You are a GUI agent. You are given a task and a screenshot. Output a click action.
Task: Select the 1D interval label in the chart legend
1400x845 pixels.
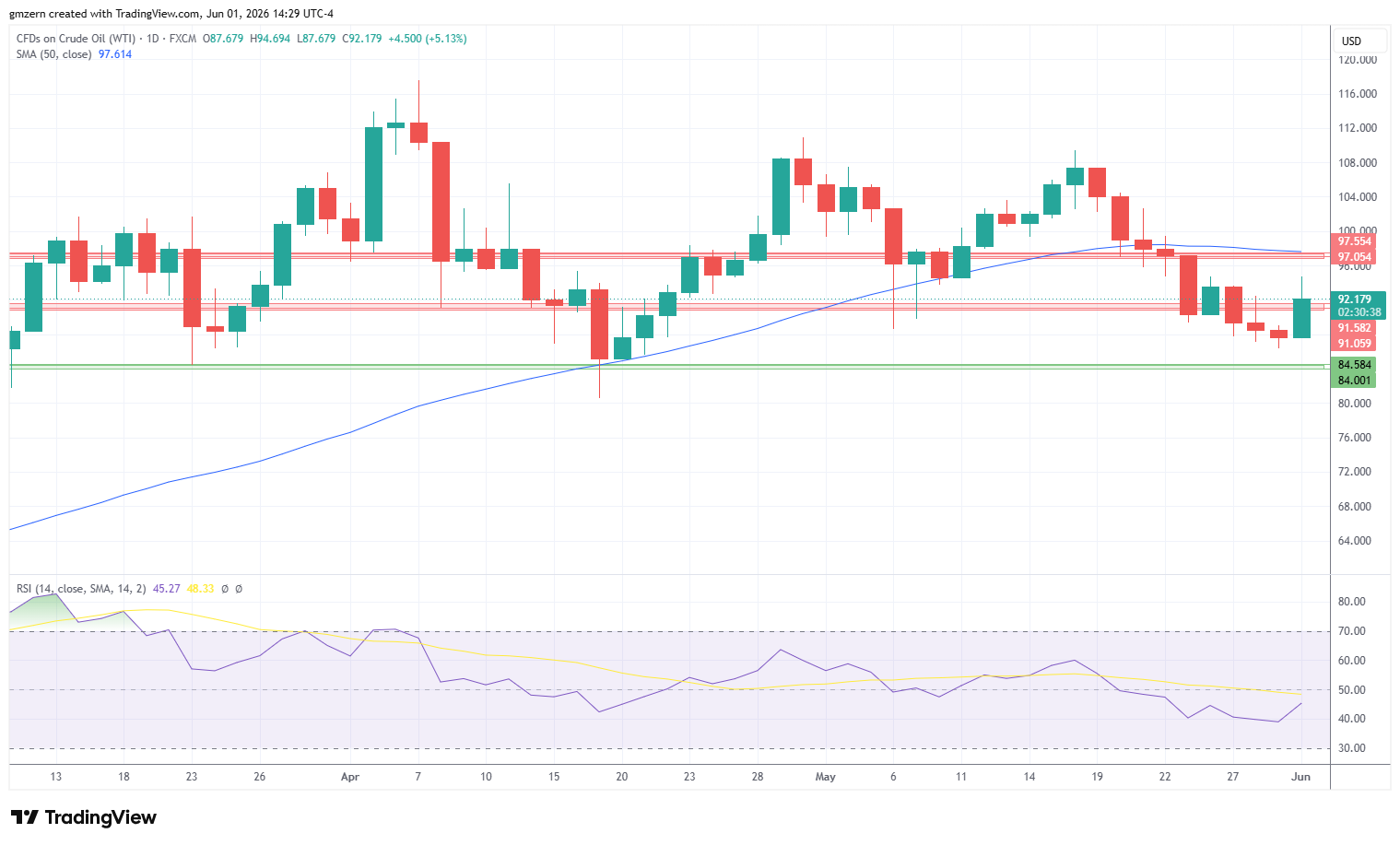coord(153,39)
